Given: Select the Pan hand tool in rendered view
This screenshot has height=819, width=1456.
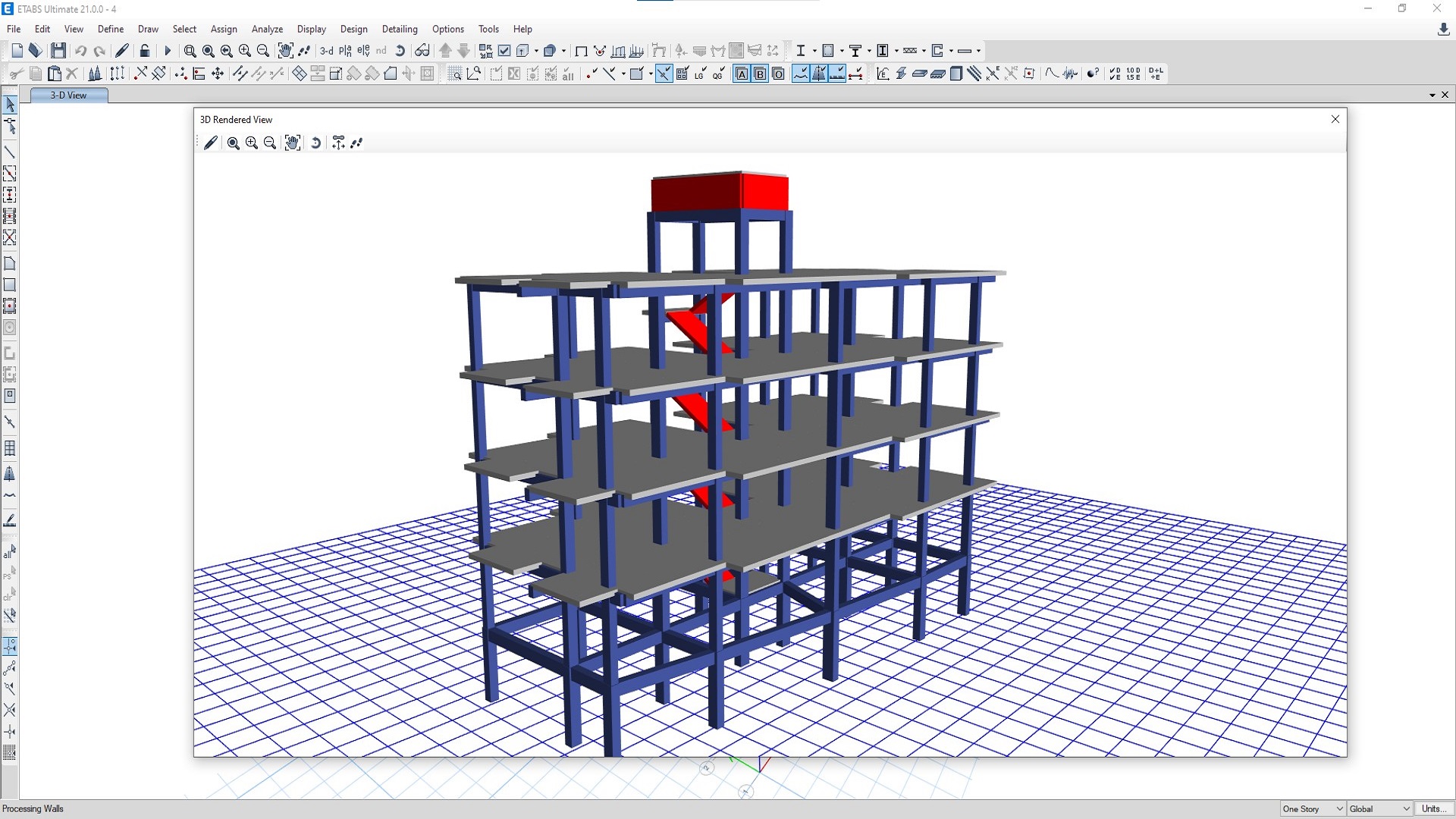Looking at the screenshot, I should click(x=293, y=143).
